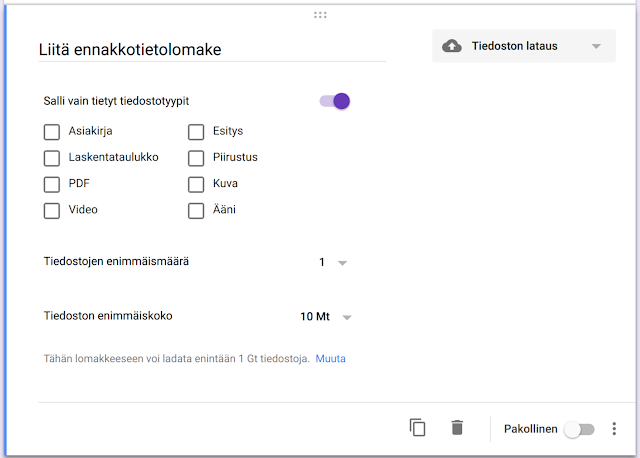This screenshot has height=458, width=640.
Task: Expand the Tiedostojen enimmäismäärä dropdown
Action: click(333, 263)
